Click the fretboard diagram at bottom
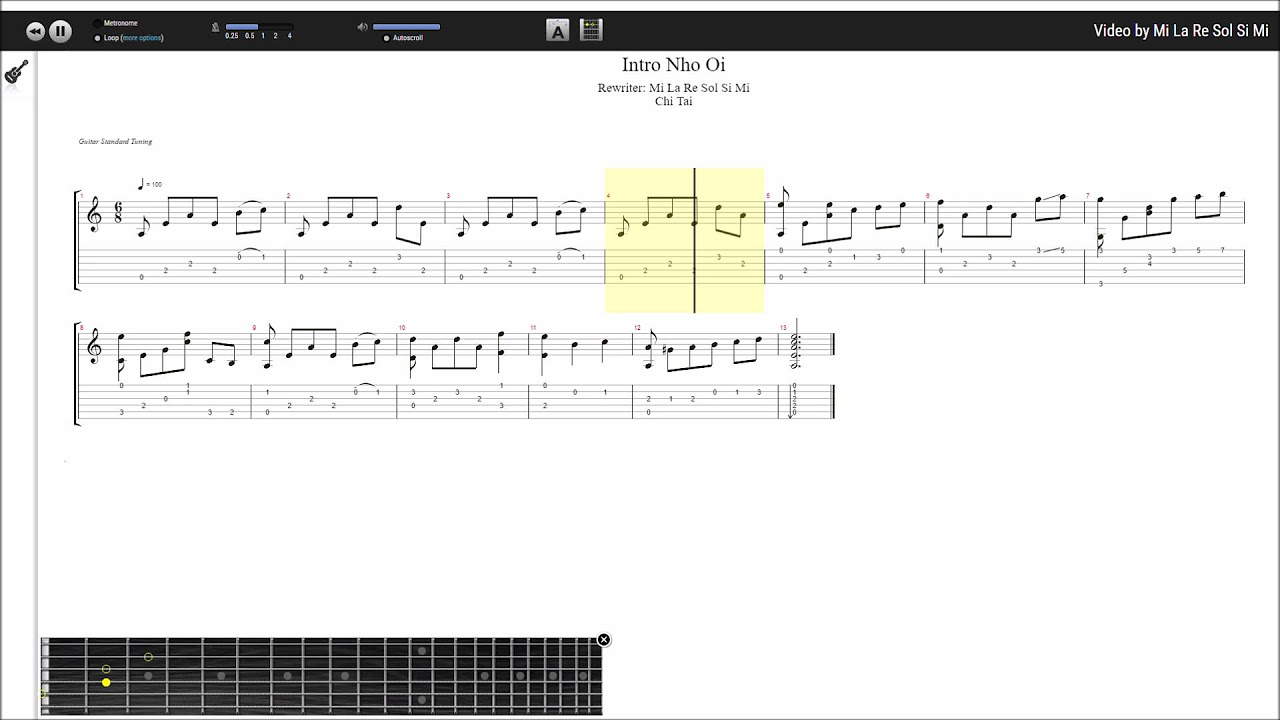This screenshot has width=1280, height=720. point(321,676)
